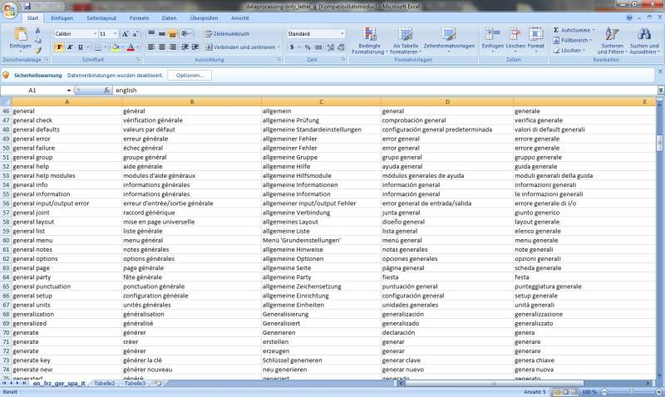Screen dimensions: 665x397
Task: Increase the cell indent
Action: tap(195, 47)
